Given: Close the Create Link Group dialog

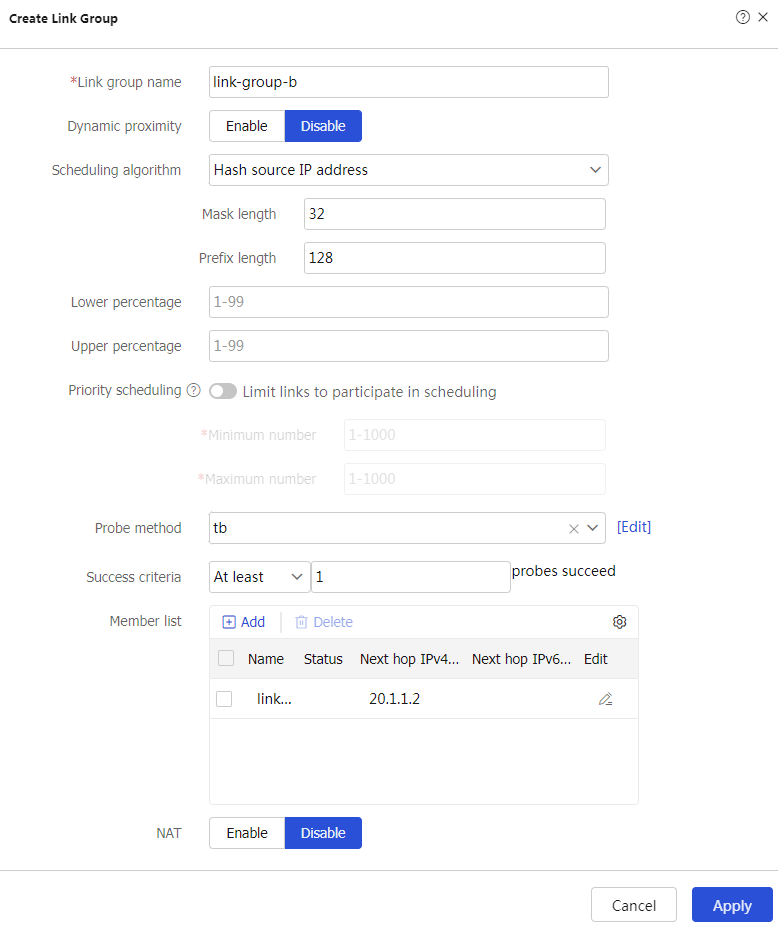Looking at the screenshot, I should [763, 17].
